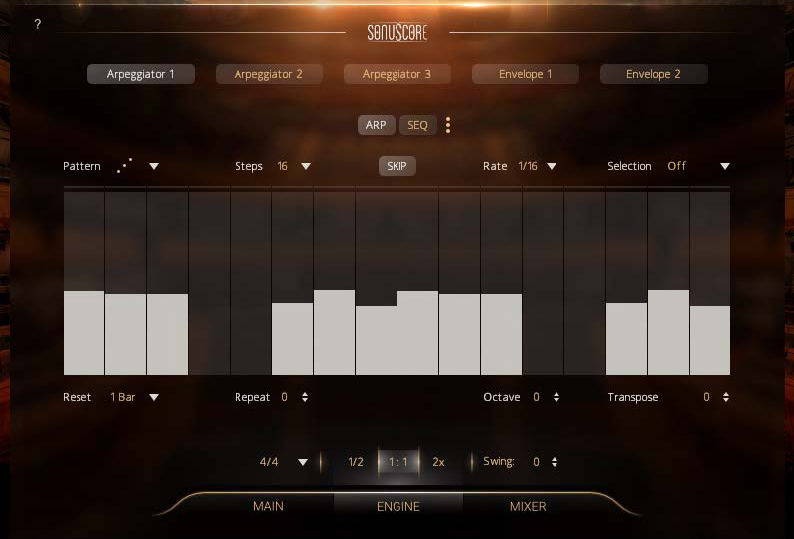Click the Octave value stepper arrows
The image size is (794, 539).
[556, 397]
